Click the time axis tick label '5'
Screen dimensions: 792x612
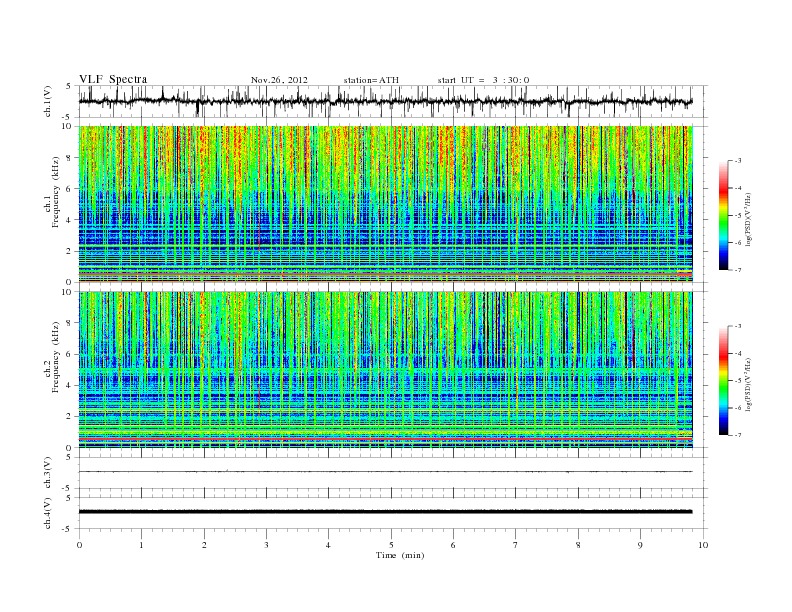click(391, 545)
